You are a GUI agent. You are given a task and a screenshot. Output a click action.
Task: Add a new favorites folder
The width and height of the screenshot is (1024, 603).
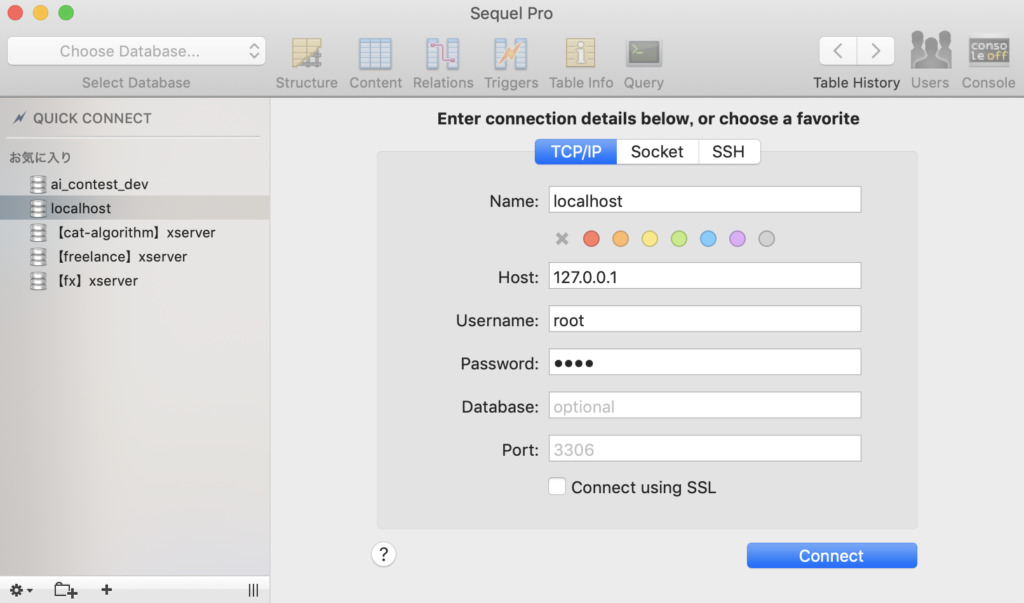click(x=65, y=590)
